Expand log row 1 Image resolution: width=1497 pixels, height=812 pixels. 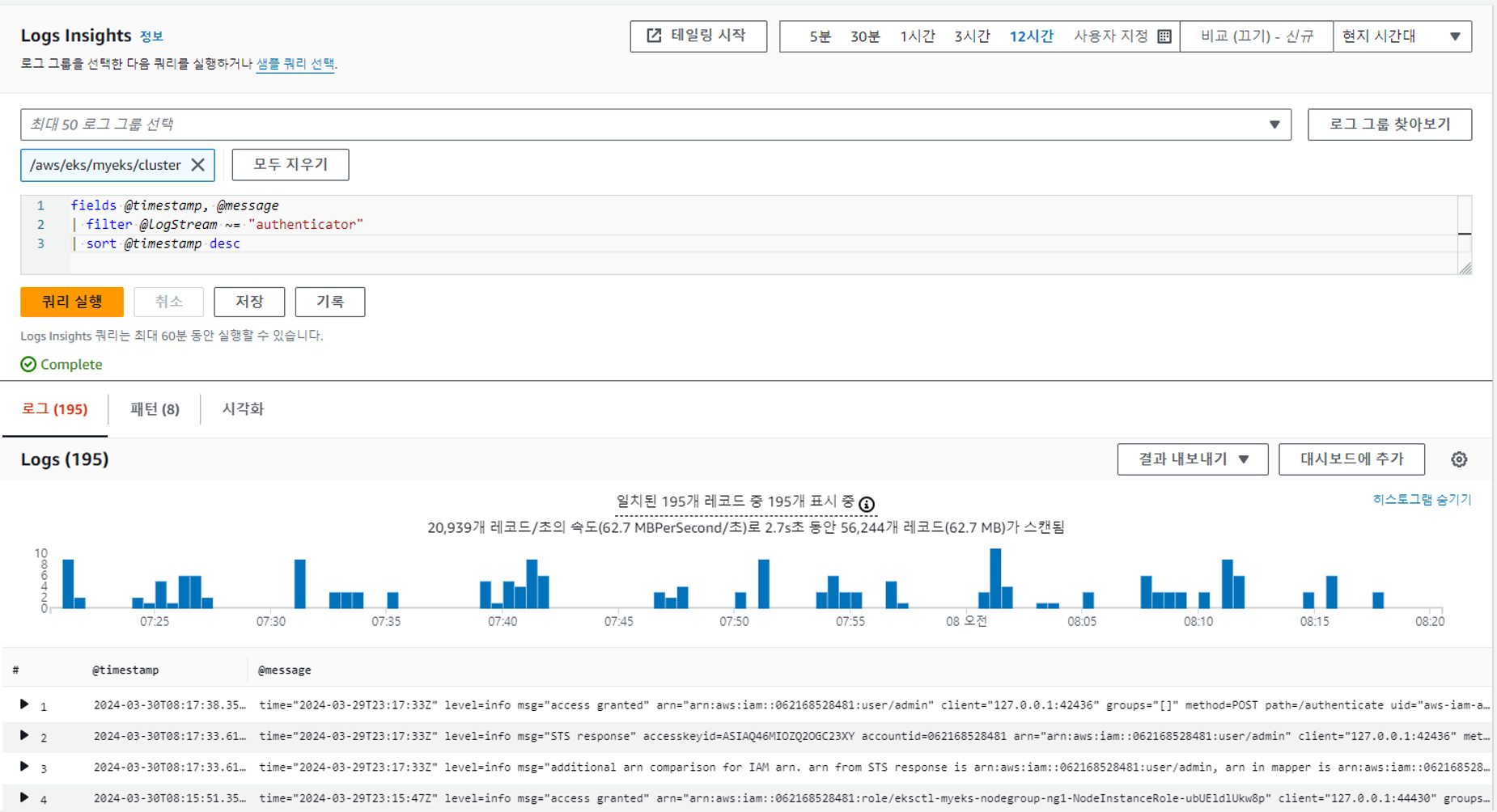[24, 704]
